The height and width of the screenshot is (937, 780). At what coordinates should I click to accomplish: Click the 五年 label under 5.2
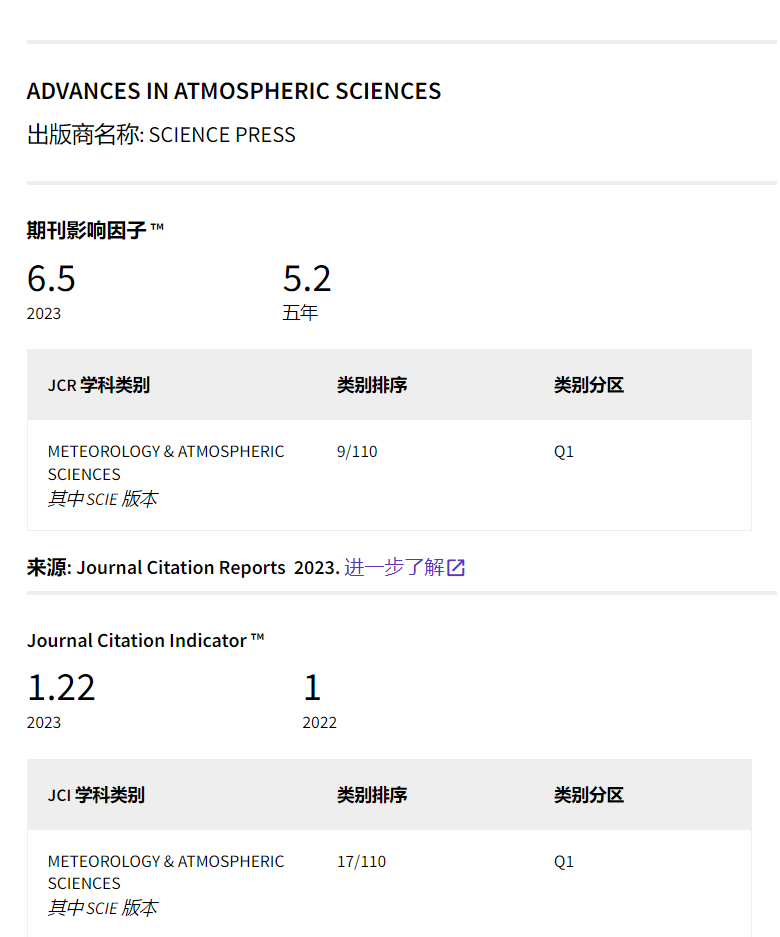pos(300,313)
